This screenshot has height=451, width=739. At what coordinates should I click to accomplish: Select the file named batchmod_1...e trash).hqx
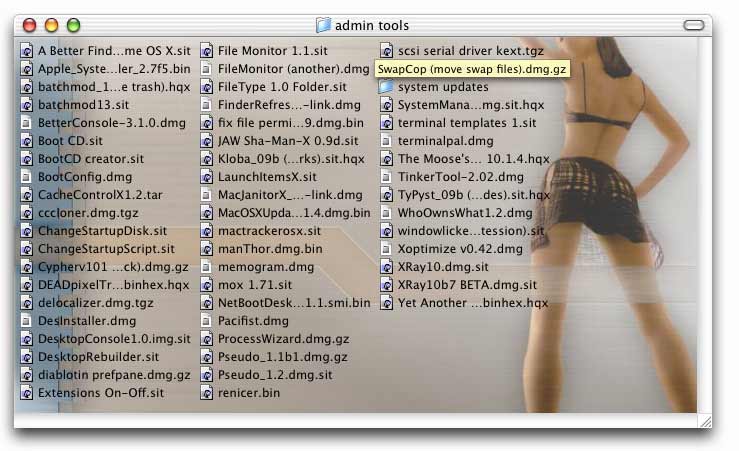point(114,87)
